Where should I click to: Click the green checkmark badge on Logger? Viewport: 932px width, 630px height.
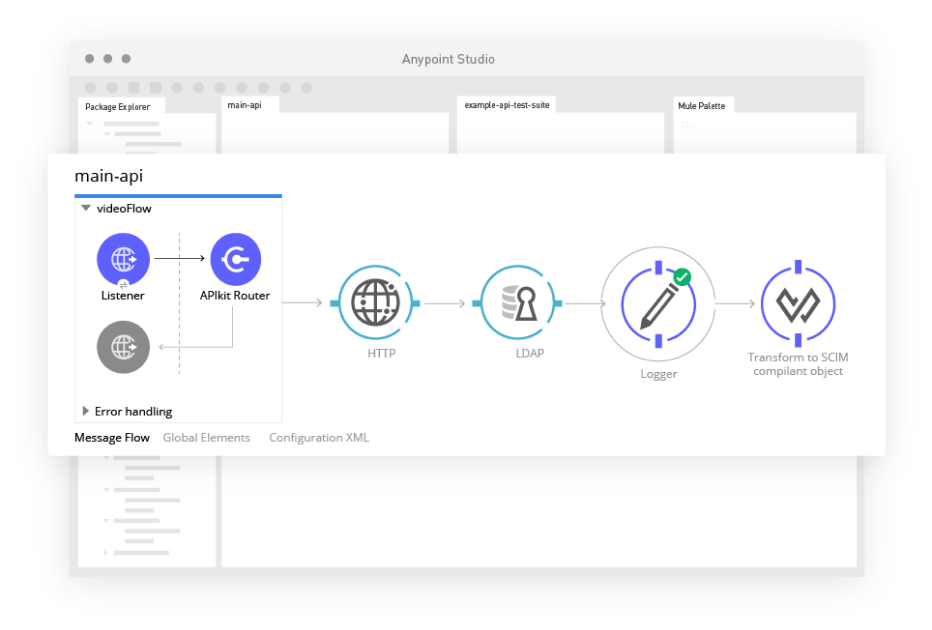(x=682, y=277)
